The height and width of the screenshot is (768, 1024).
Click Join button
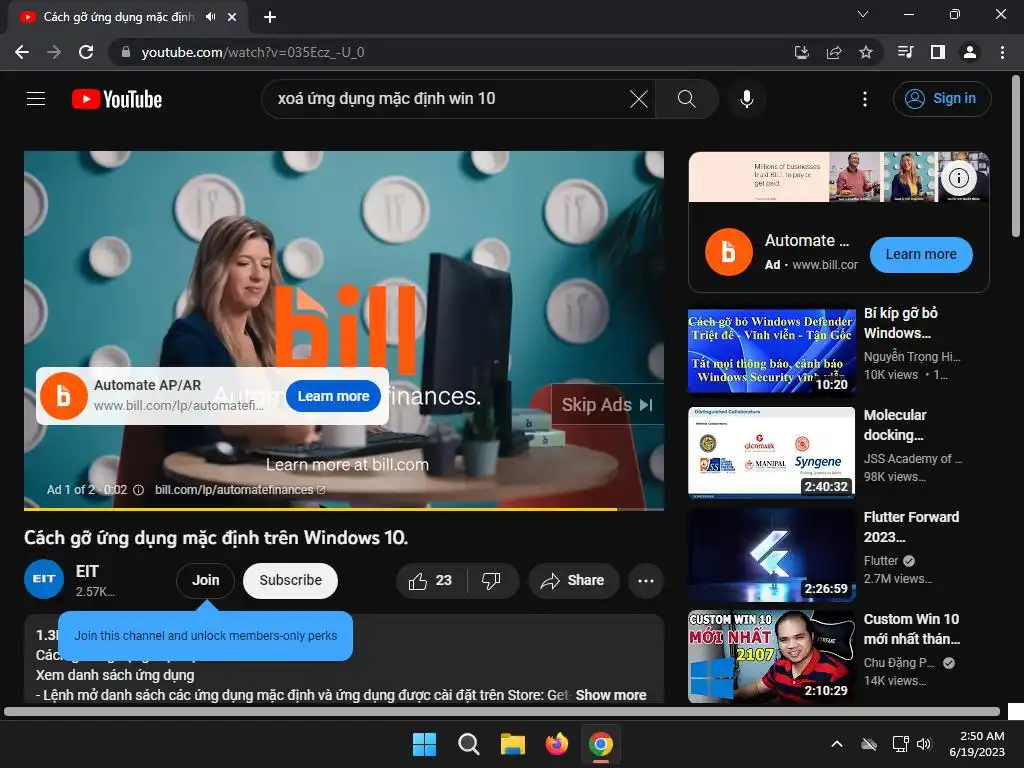click(206, 581)
